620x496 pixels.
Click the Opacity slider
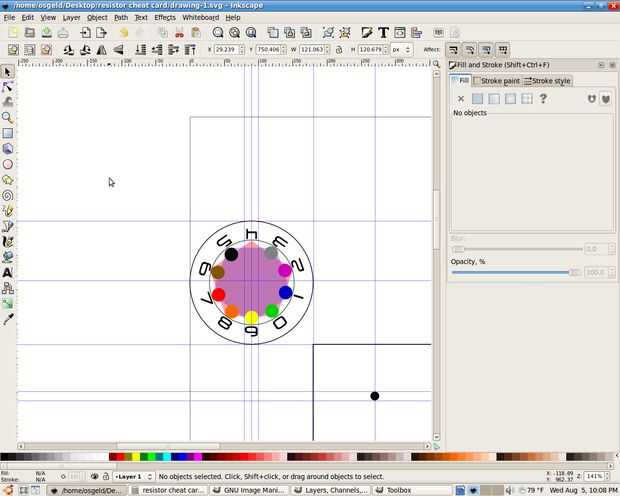(x=516, y=273)
